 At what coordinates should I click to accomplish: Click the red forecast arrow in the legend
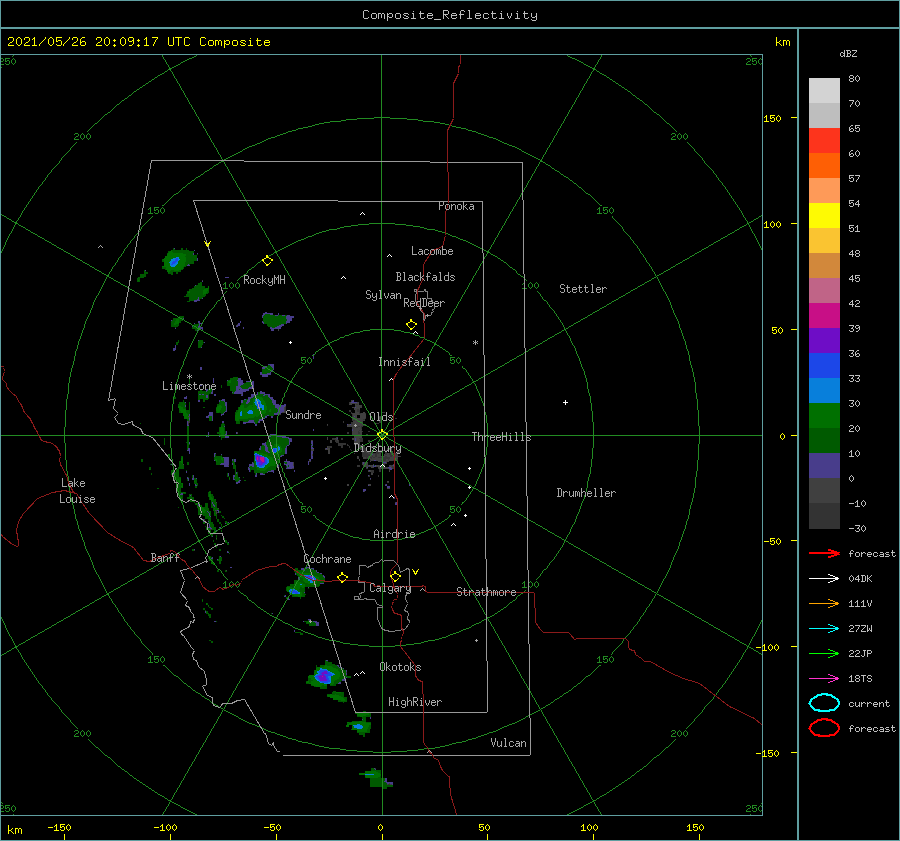click(x=824, y=553)
